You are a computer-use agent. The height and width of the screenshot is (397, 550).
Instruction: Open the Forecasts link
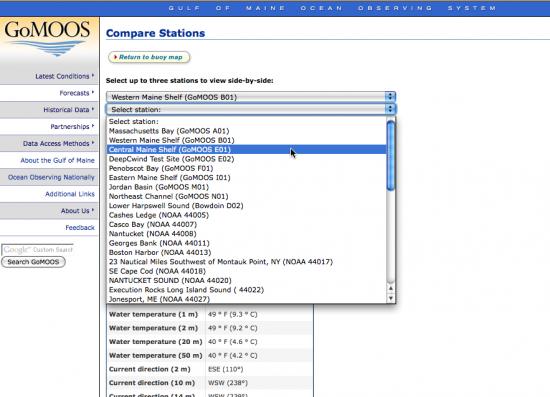74,93
